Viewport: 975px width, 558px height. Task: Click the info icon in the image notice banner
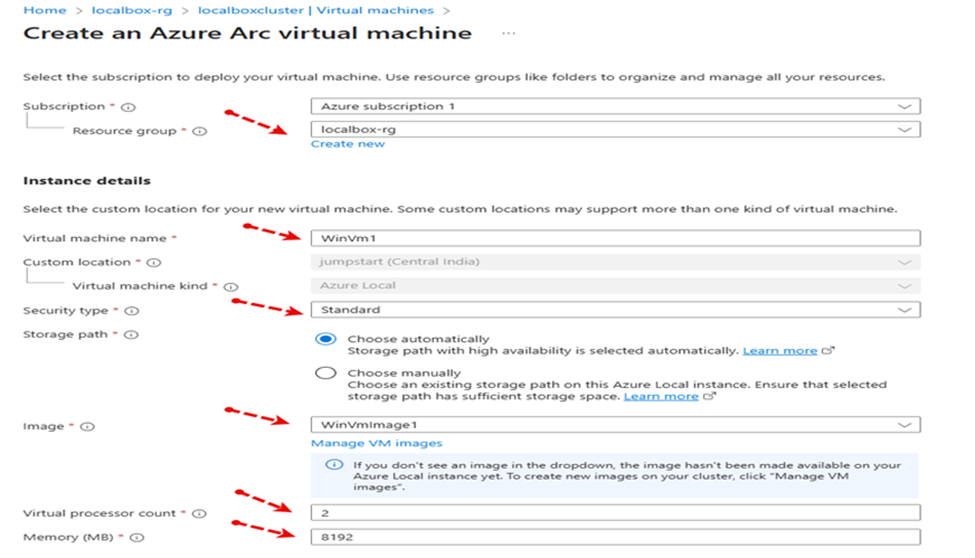(335, 465)
